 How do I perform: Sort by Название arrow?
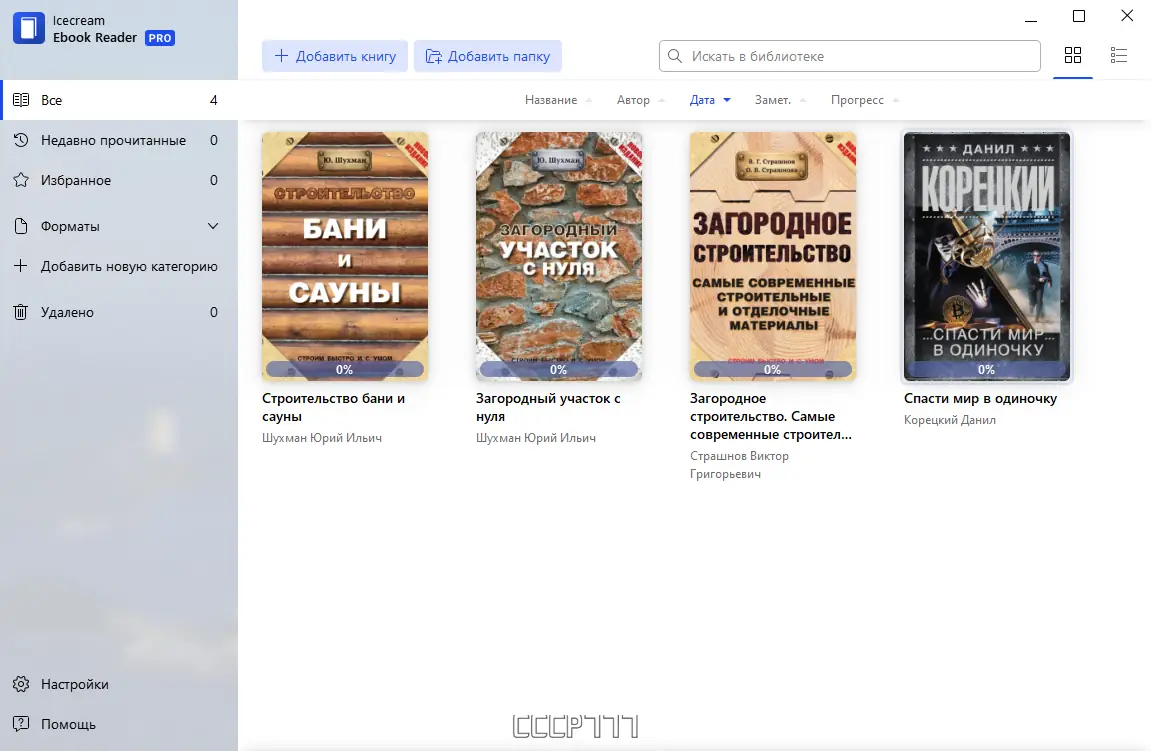(x=589, y=101)
